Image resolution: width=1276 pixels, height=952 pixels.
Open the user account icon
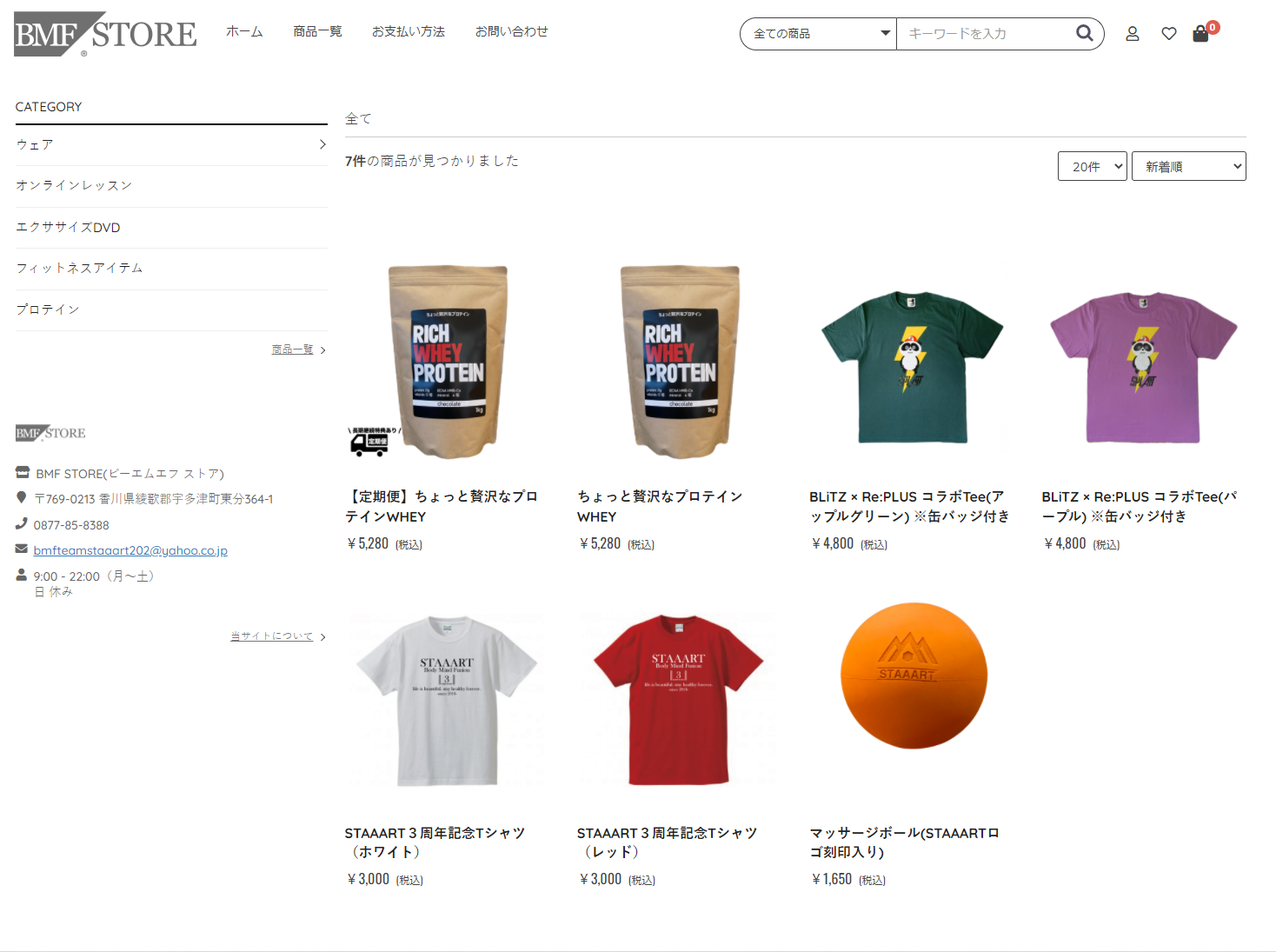pos(1133,34)
